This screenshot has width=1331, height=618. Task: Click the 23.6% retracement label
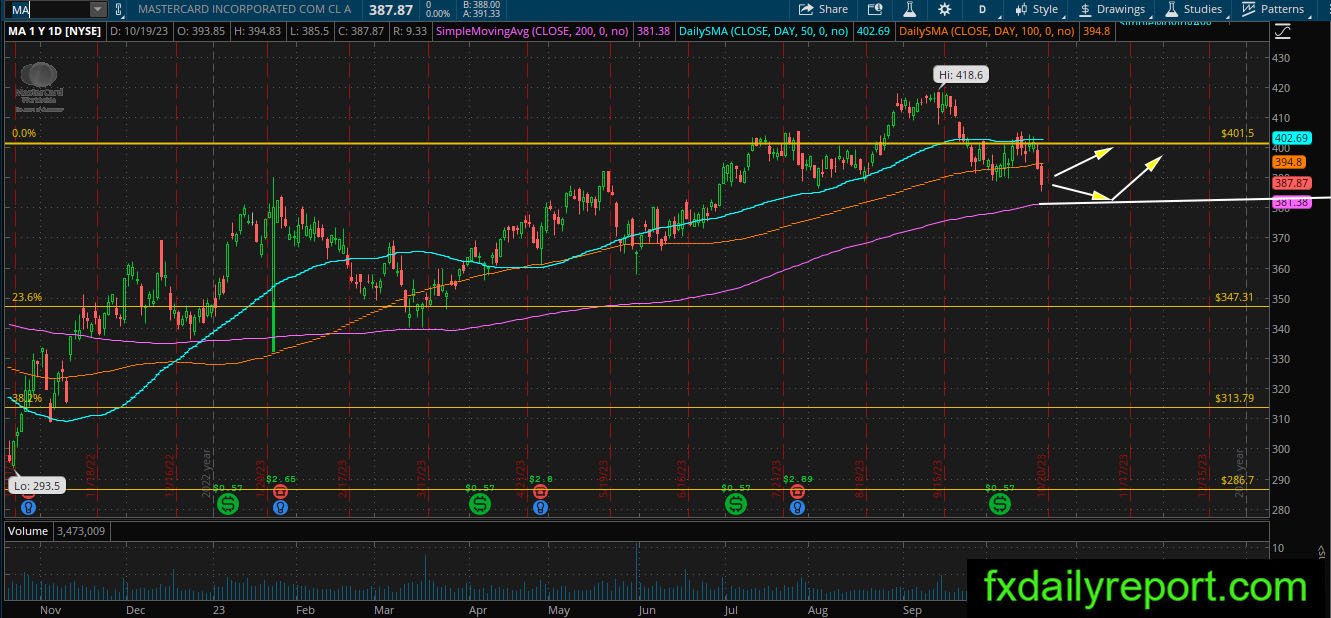pyautogui.click(x=27, y=297)
